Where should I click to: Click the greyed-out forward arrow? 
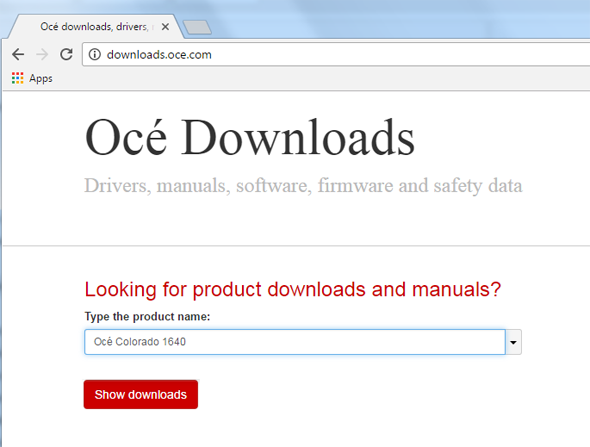(42, 55)
